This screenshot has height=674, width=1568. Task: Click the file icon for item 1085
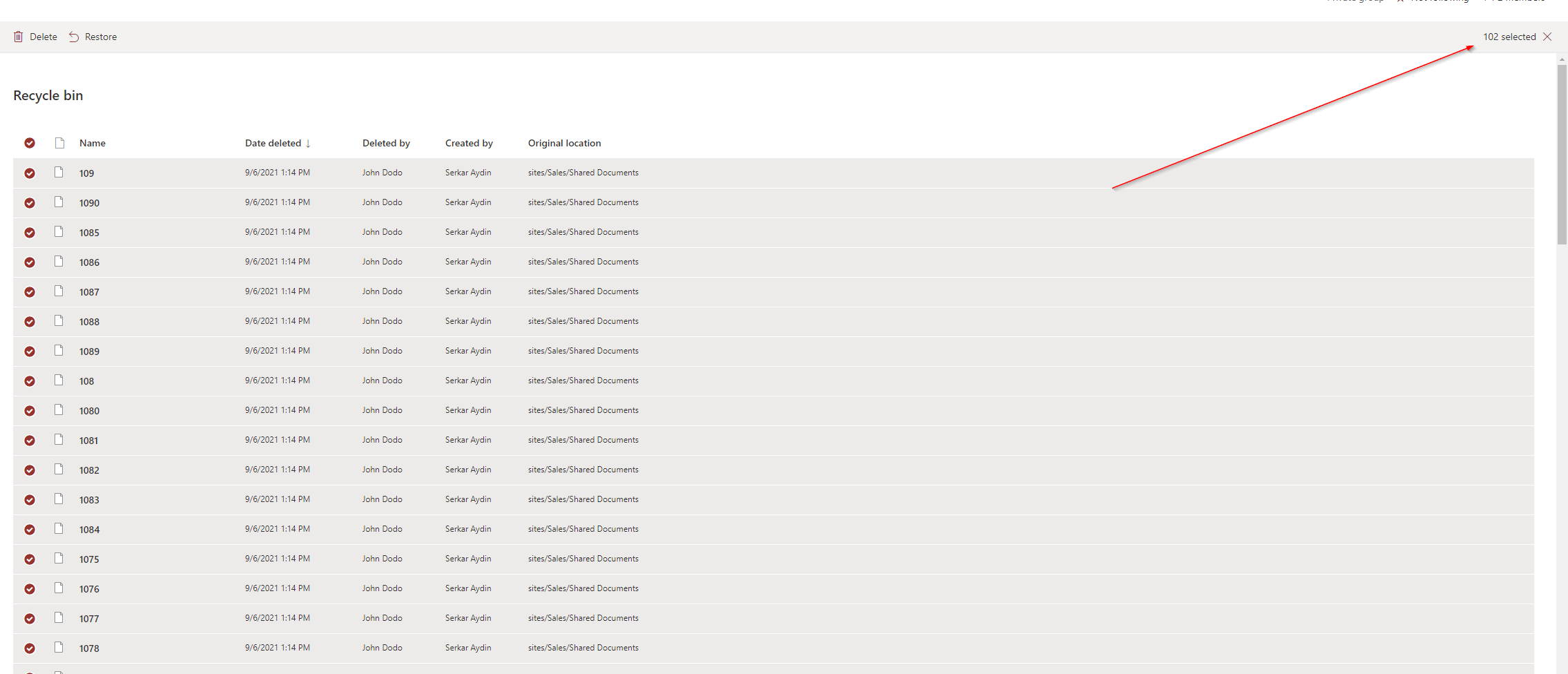pyautogui.click(x=59, y=232)
